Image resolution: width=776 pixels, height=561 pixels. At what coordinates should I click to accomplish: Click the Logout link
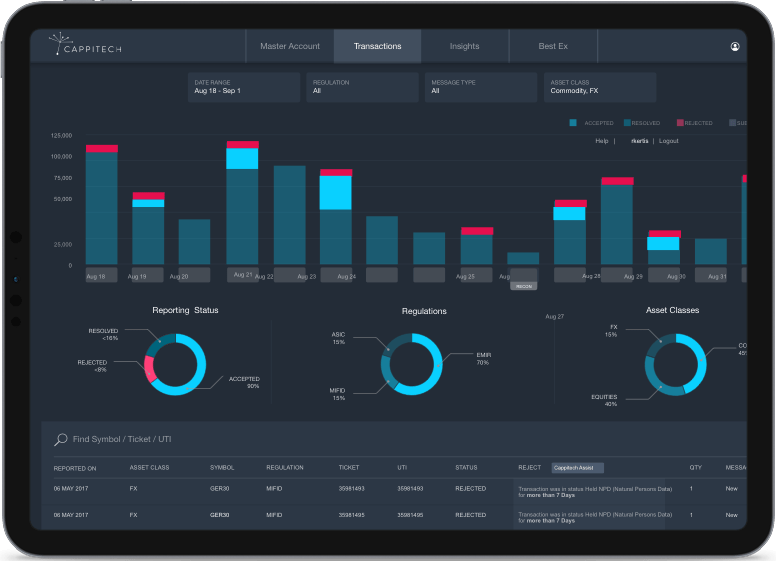(669, 141)
